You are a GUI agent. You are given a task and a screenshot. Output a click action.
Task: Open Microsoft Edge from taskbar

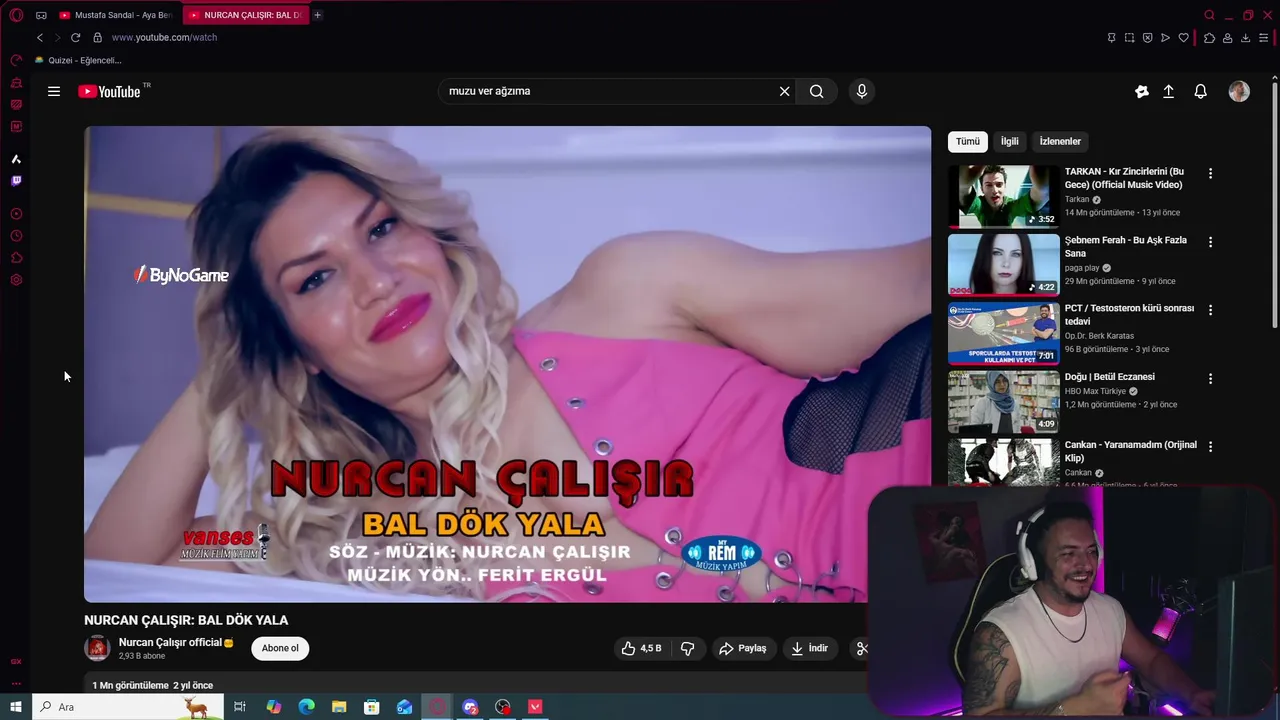point(306,707)
